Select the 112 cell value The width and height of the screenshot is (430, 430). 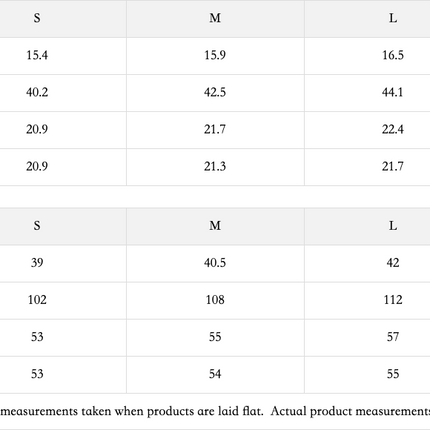[393, 300]
